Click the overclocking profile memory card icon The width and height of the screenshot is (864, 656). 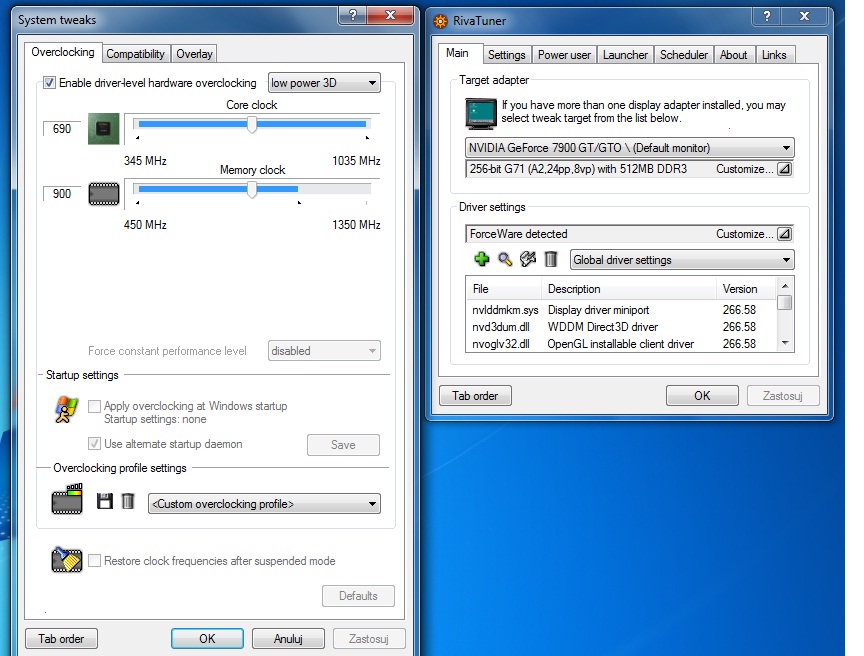point(67,499)
